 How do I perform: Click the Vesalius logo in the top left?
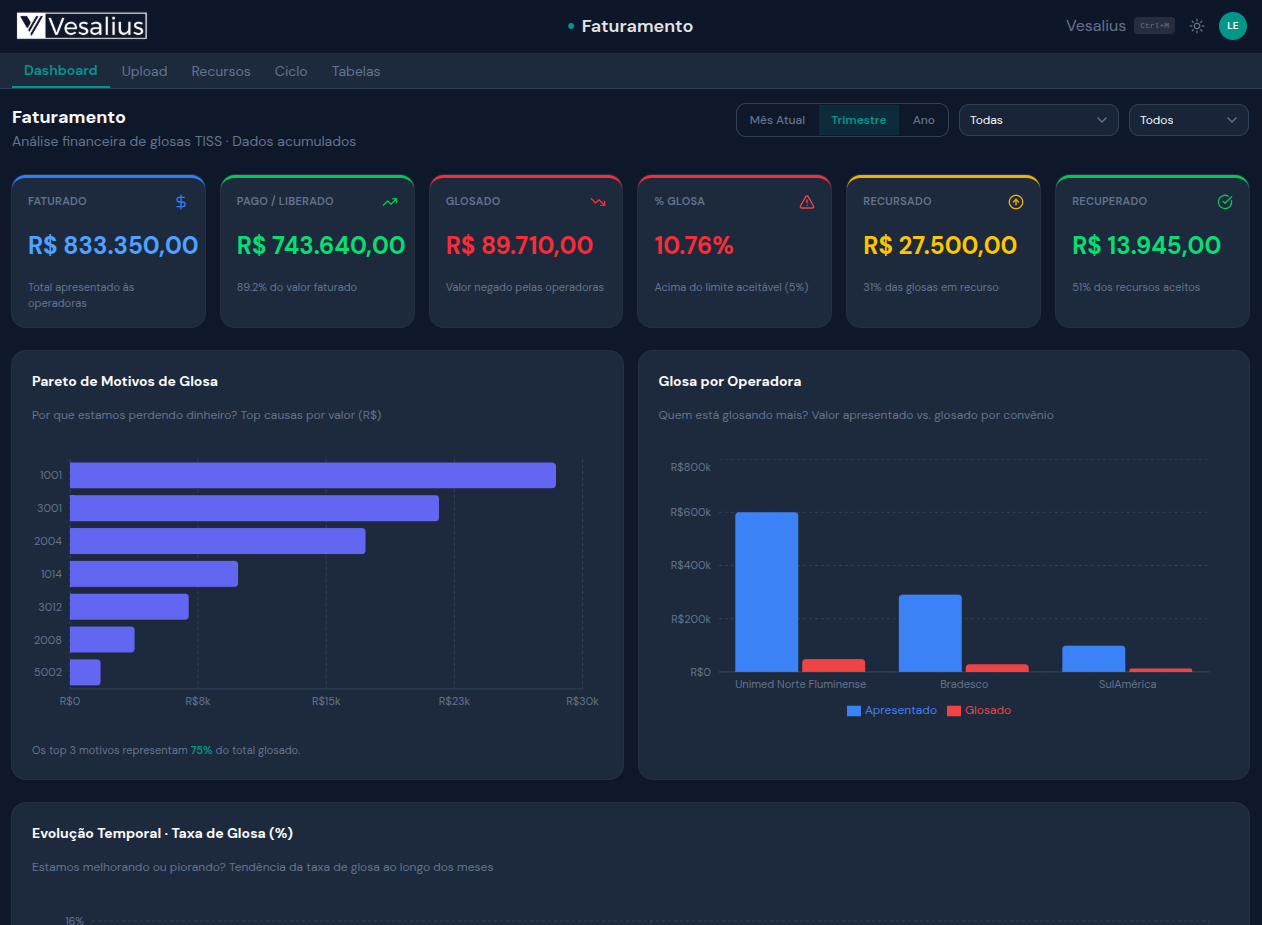click(80, 25)
